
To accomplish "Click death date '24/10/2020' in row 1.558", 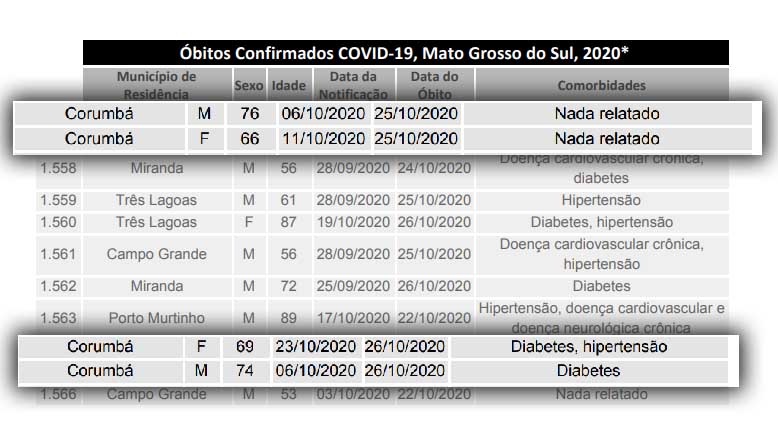I will point(434,168).
